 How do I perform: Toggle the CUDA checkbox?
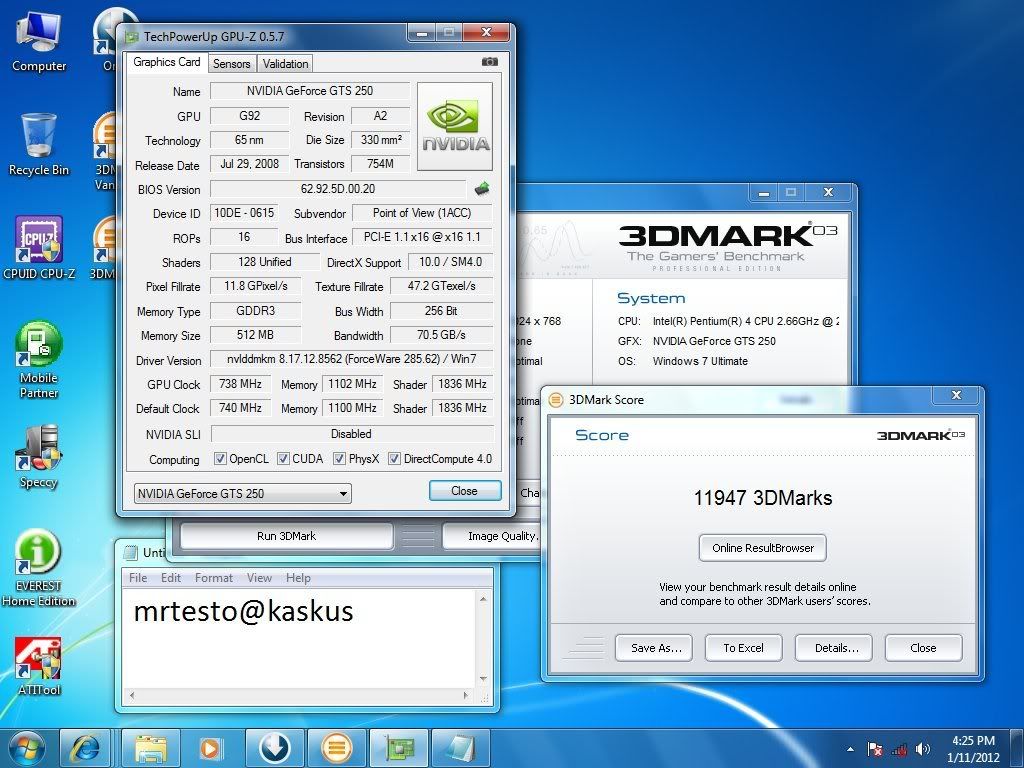tap(283, 458)
